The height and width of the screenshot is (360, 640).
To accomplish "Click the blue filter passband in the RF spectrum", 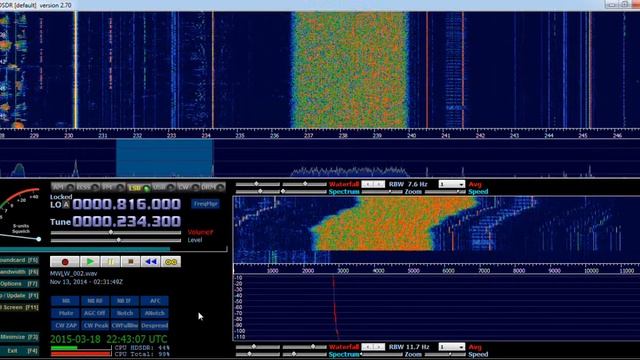I will 164,158.
